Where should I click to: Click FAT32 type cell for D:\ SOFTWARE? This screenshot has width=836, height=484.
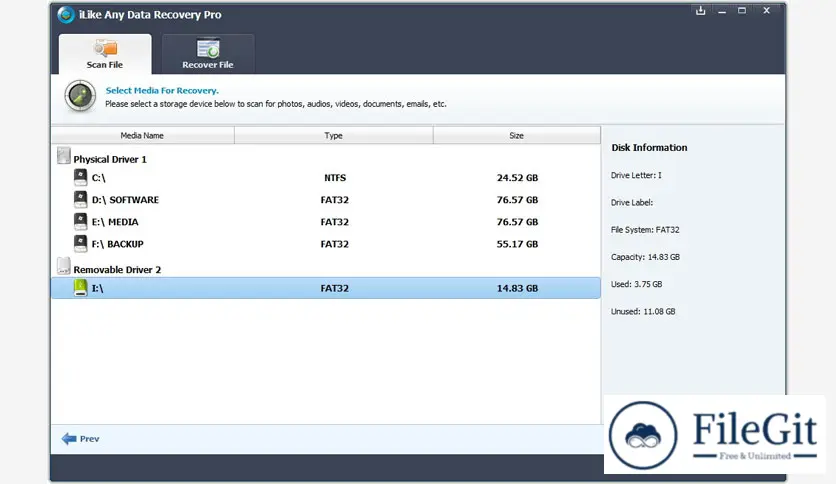[335, 200]
